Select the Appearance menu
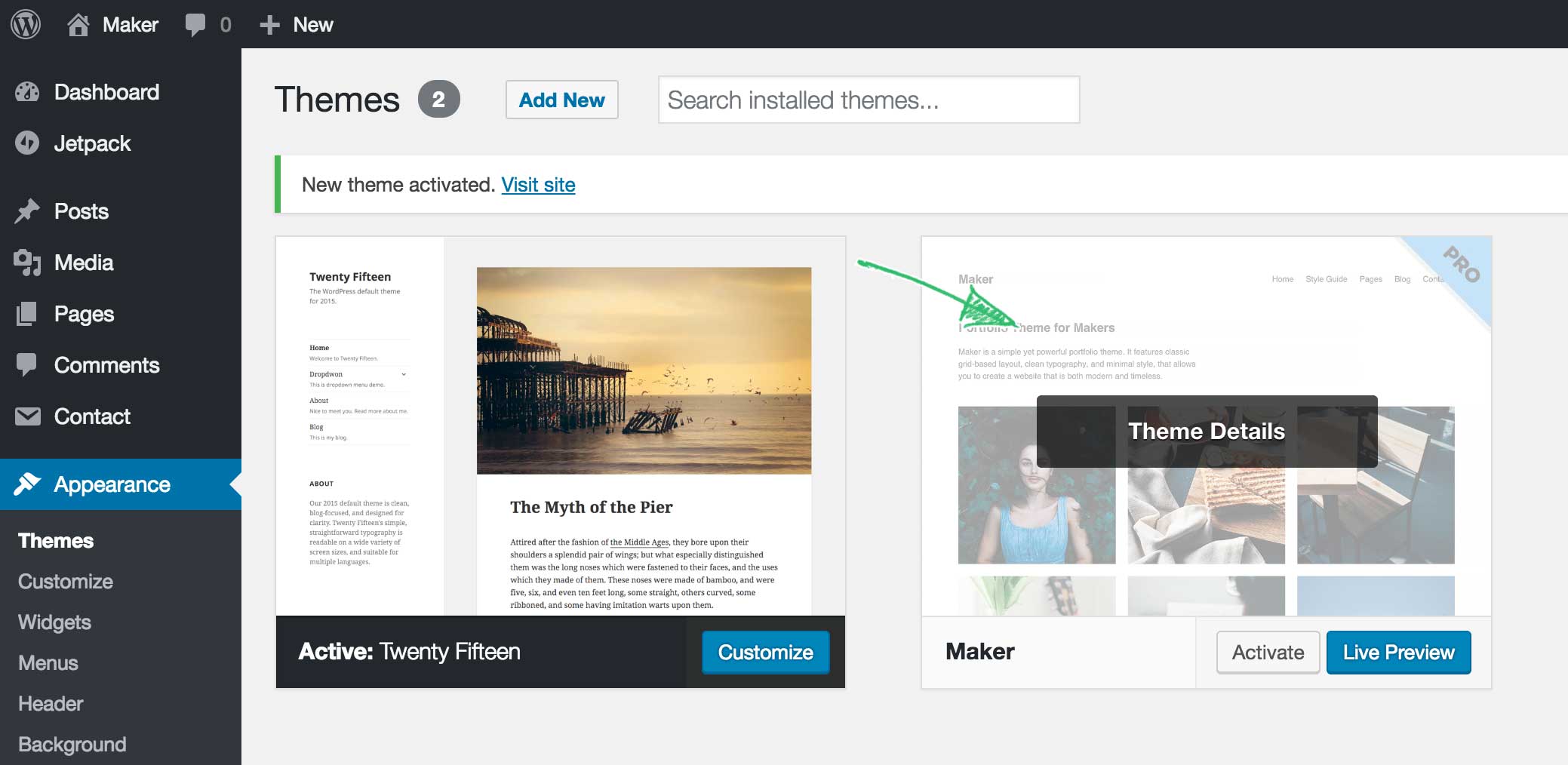 tap(121, 484)
